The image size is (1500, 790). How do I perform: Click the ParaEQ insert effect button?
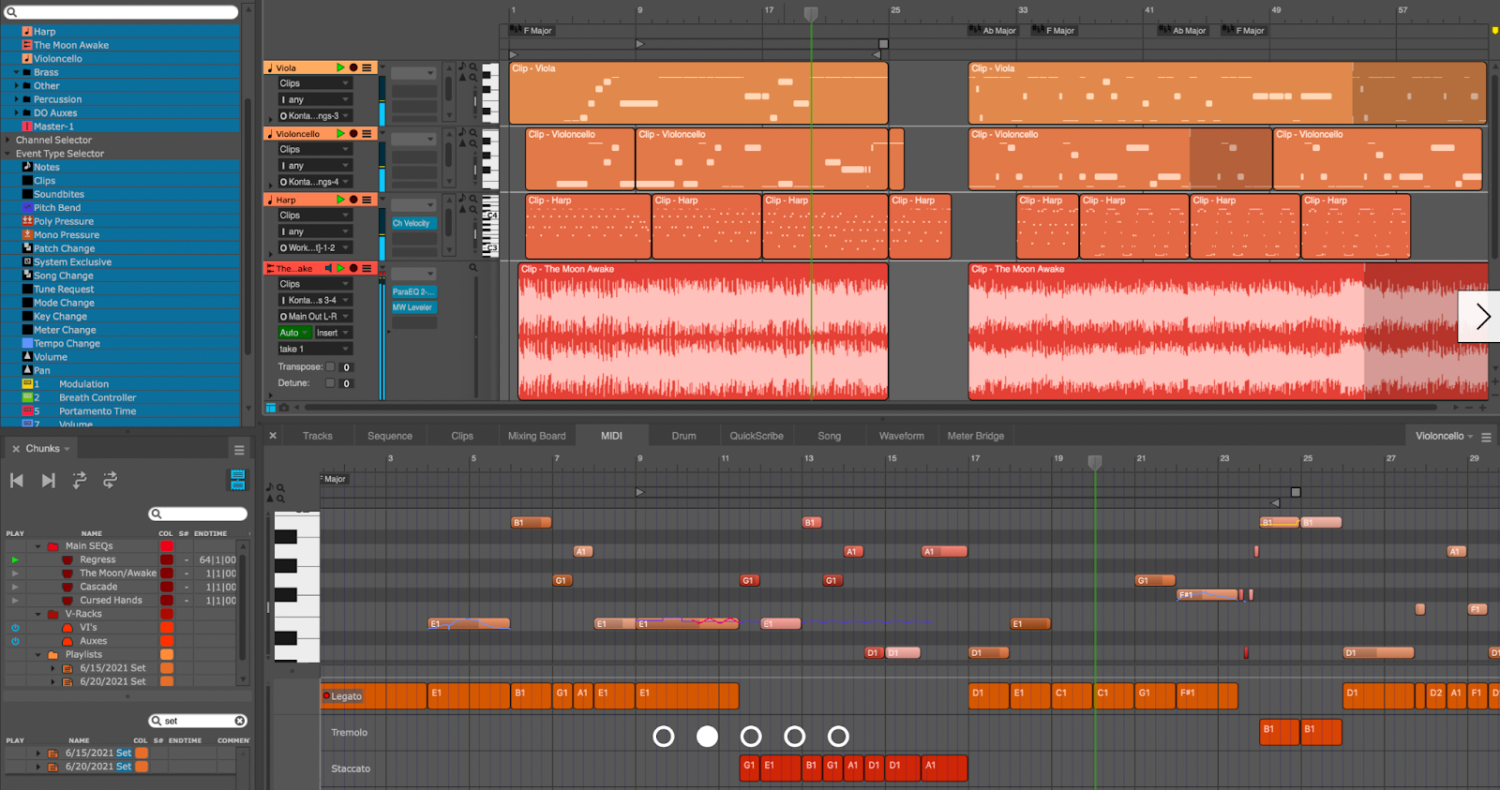[413, 291]
